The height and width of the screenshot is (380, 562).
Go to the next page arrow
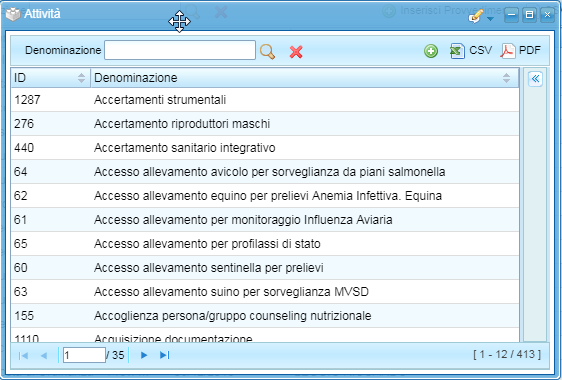tap(144, 355)
